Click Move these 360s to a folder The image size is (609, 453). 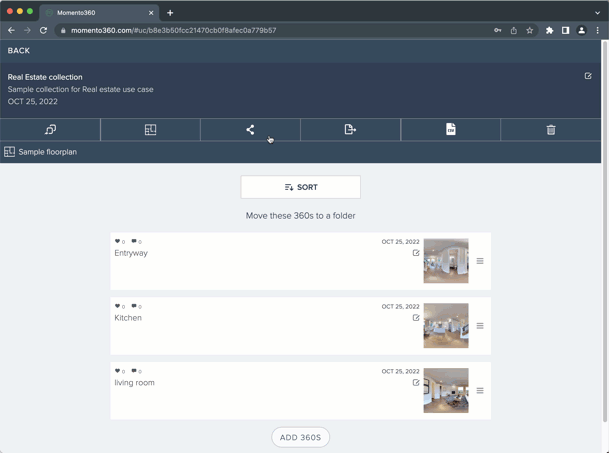pyautogui.click(x=301, y=216)
